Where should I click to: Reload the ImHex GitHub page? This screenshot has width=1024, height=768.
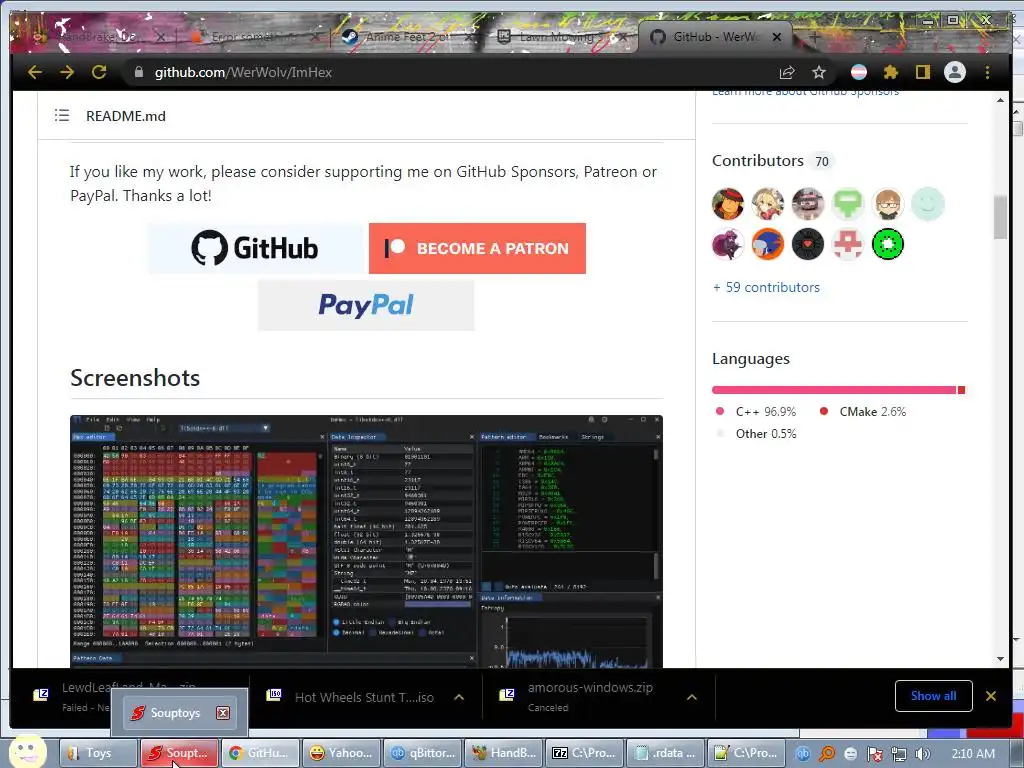99,72
